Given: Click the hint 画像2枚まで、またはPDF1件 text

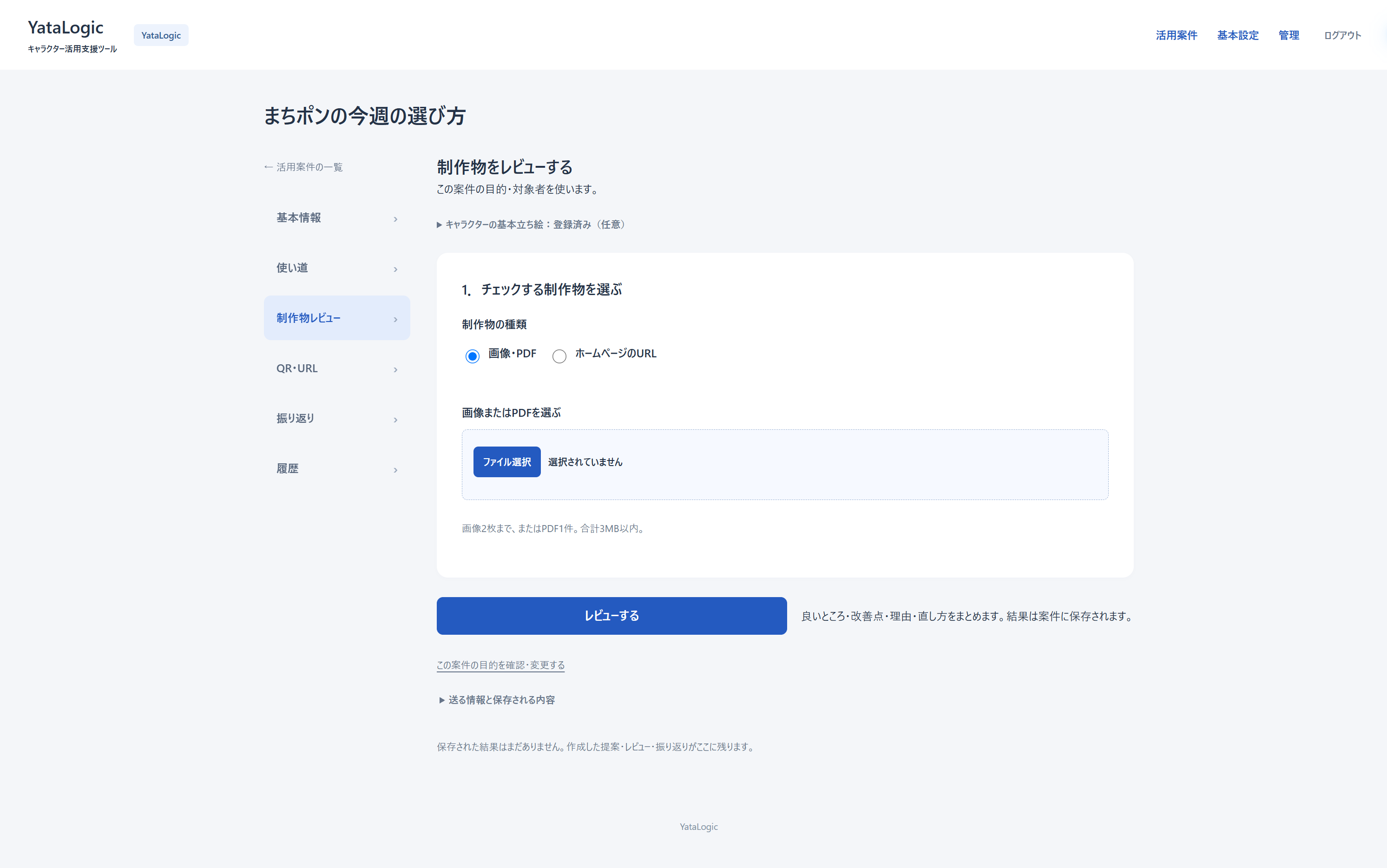Looking at the screenshot, I should pyautogui.click(x=554, y=528).
